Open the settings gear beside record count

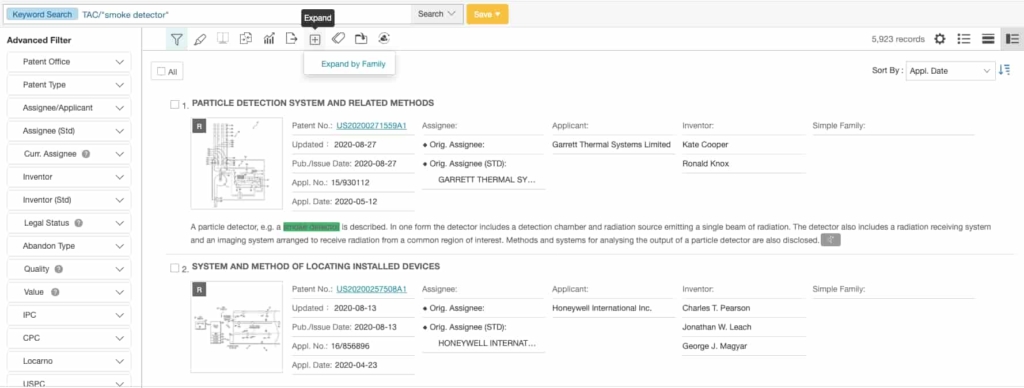[x=940, y=39]
